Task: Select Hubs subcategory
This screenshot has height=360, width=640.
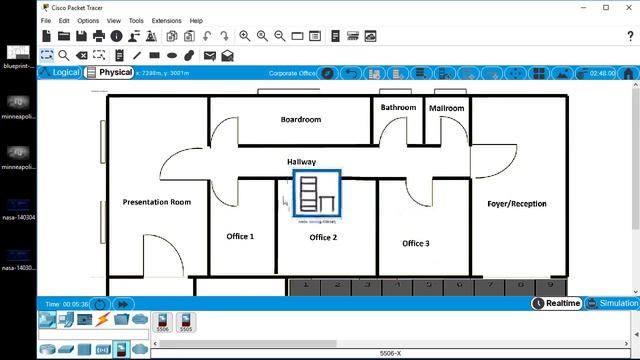Action: click(x=84, y=350)
